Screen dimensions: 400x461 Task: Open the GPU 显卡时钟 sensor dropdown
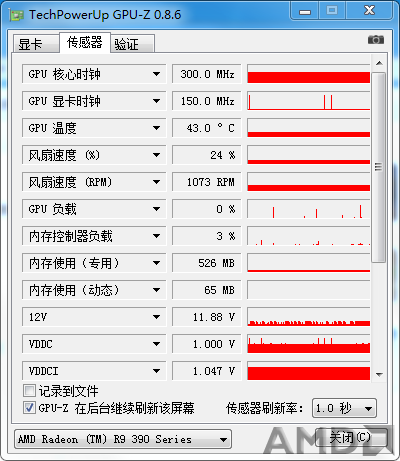tap(94, 101)
